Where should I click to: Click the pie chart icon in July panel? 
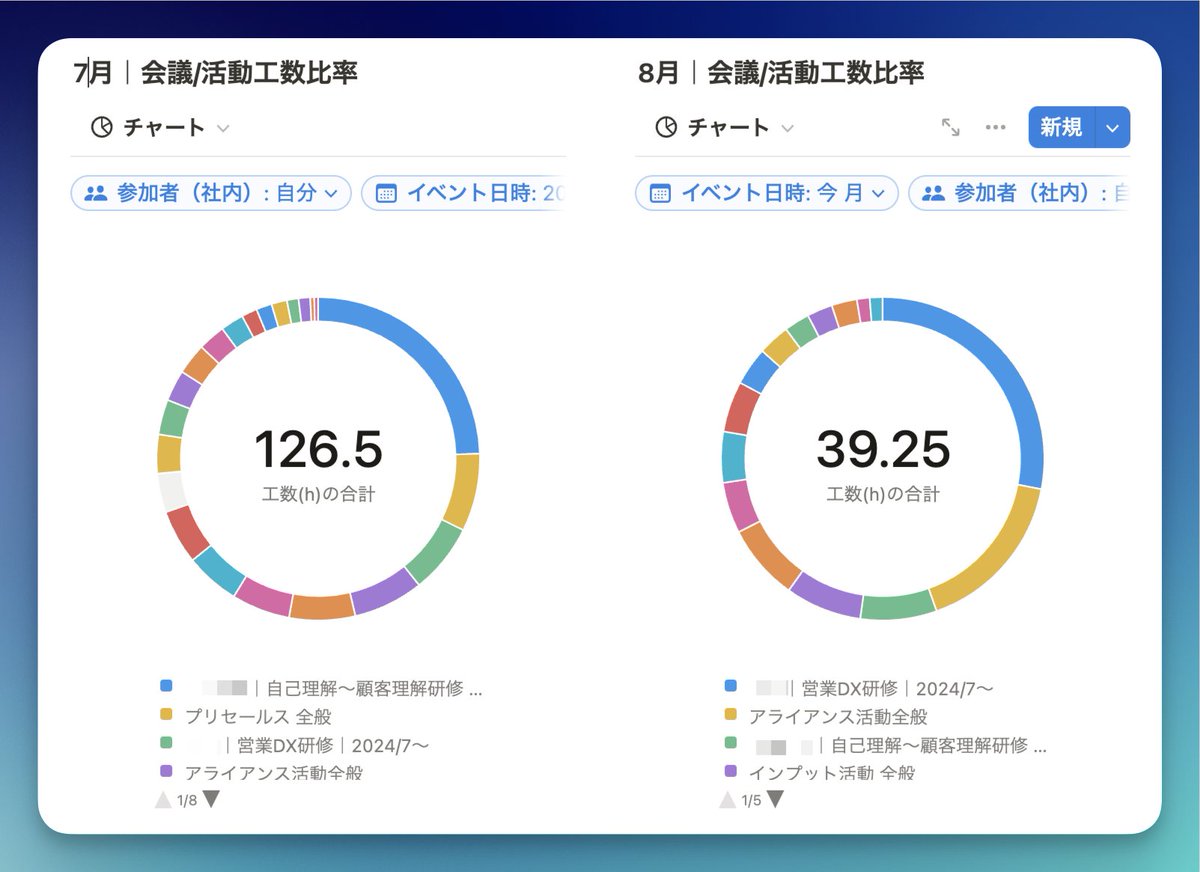(x=101, y=127)
